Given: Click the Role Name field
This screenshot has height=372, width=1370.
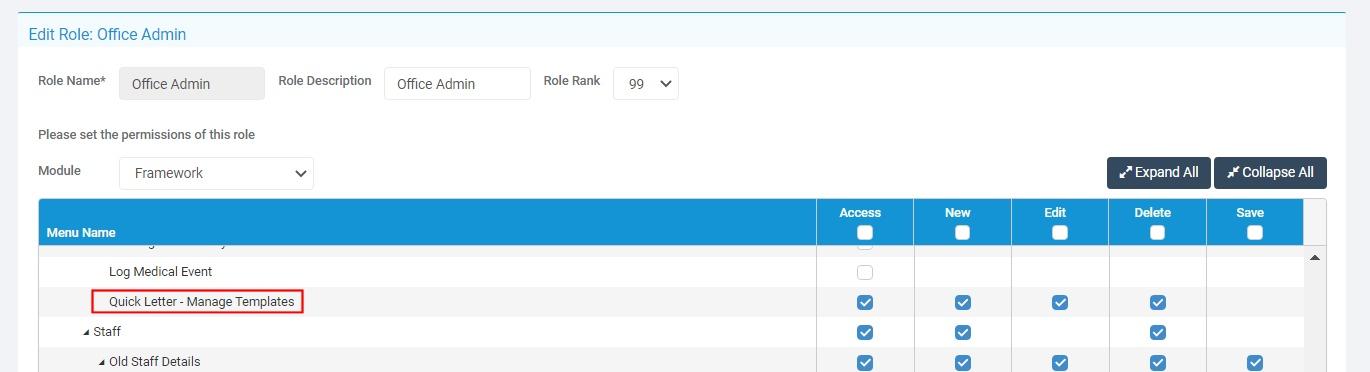Looking at the screenshot, I should 192,84.
